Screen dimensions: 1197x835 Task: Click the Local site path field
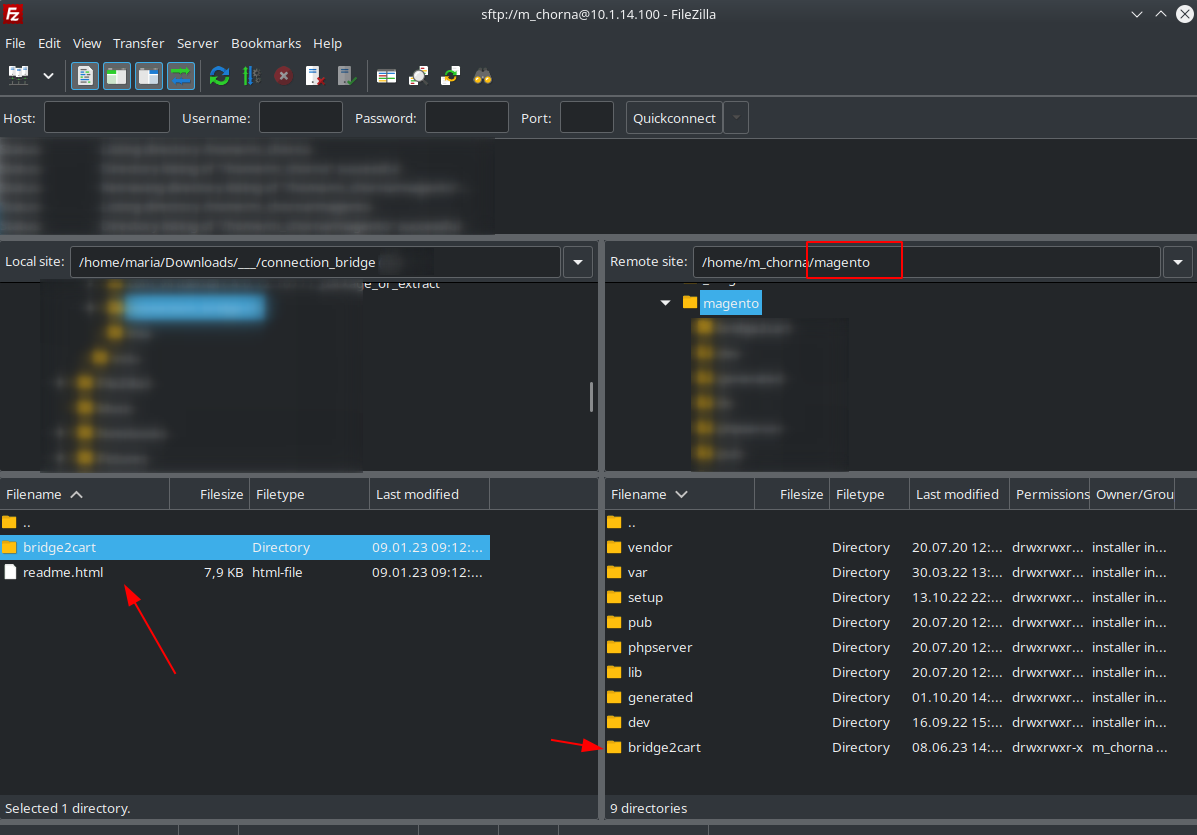point(315,262)
